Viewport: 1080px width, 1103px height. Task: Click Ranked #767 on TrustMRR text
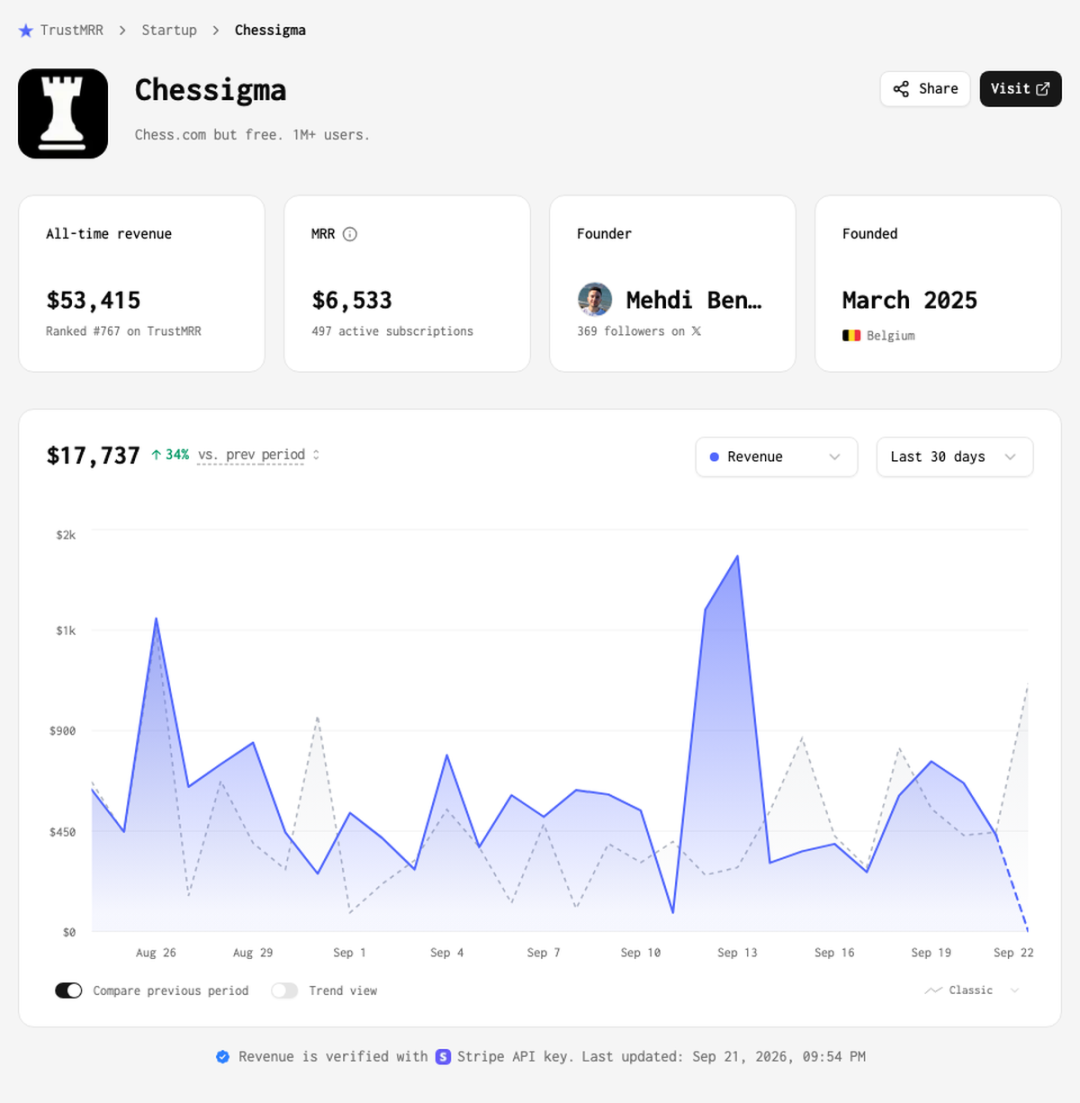click(x=124, y=331)
